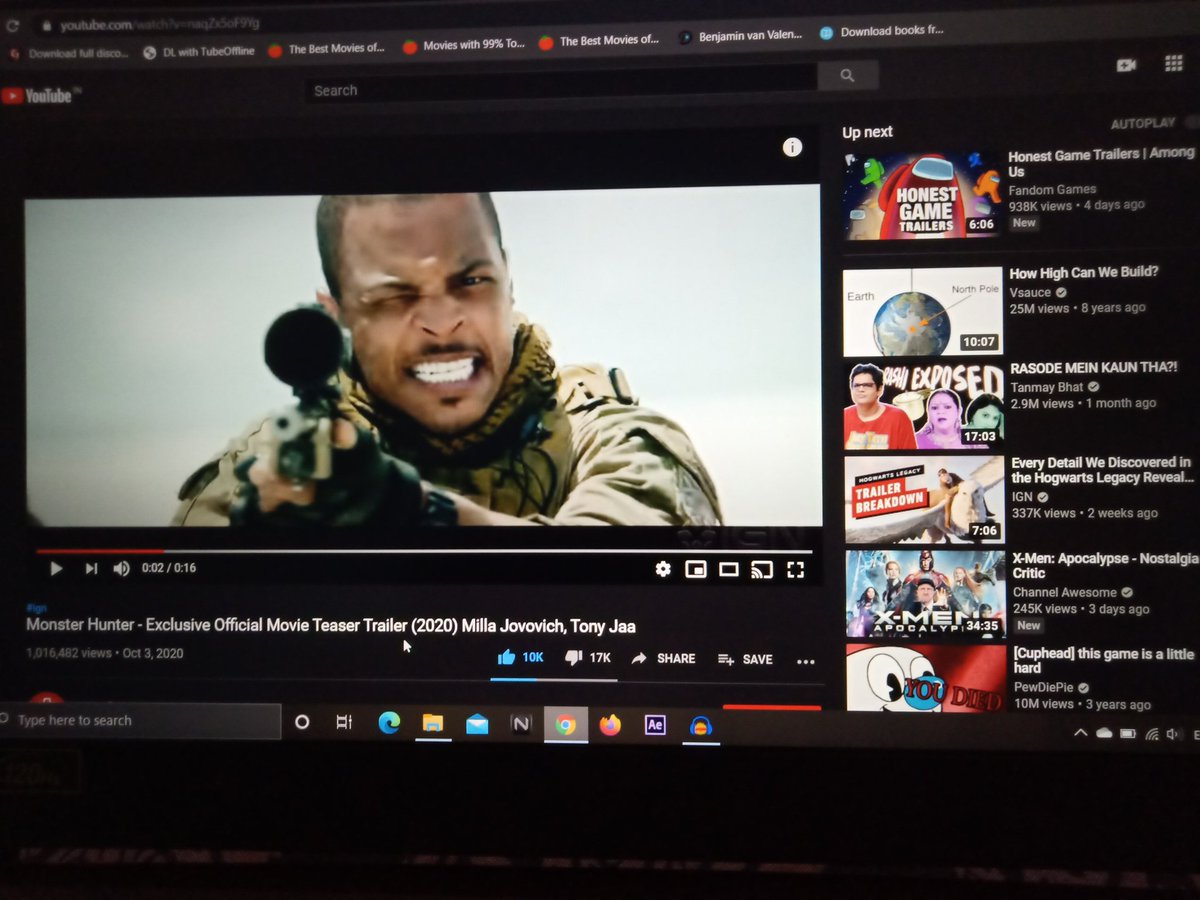Open 'Movies with 99% To...' bookmark

463,45
